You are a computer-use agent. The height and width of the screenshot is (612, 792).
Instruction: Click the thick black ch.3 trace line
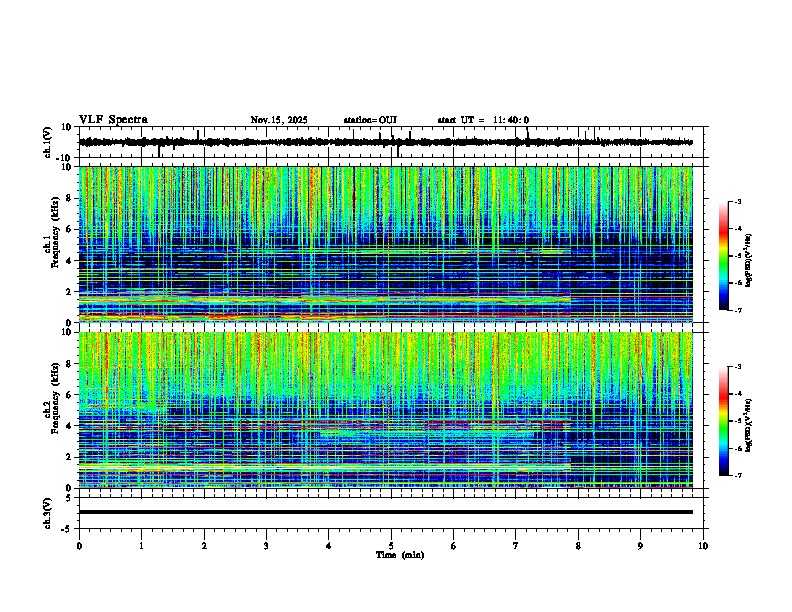(x=385, y=512)
